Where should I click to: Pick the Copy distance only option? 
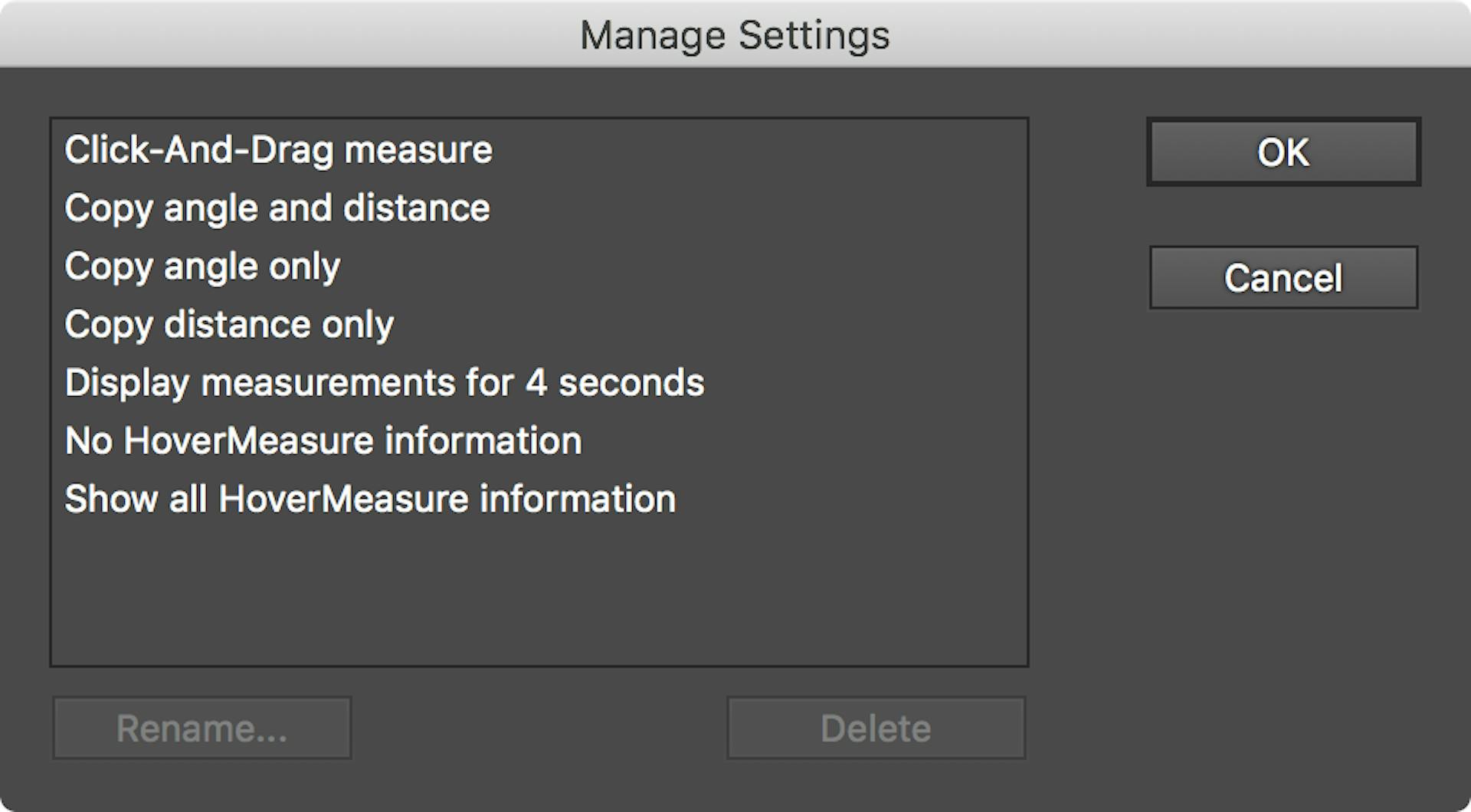coord(228,324)
